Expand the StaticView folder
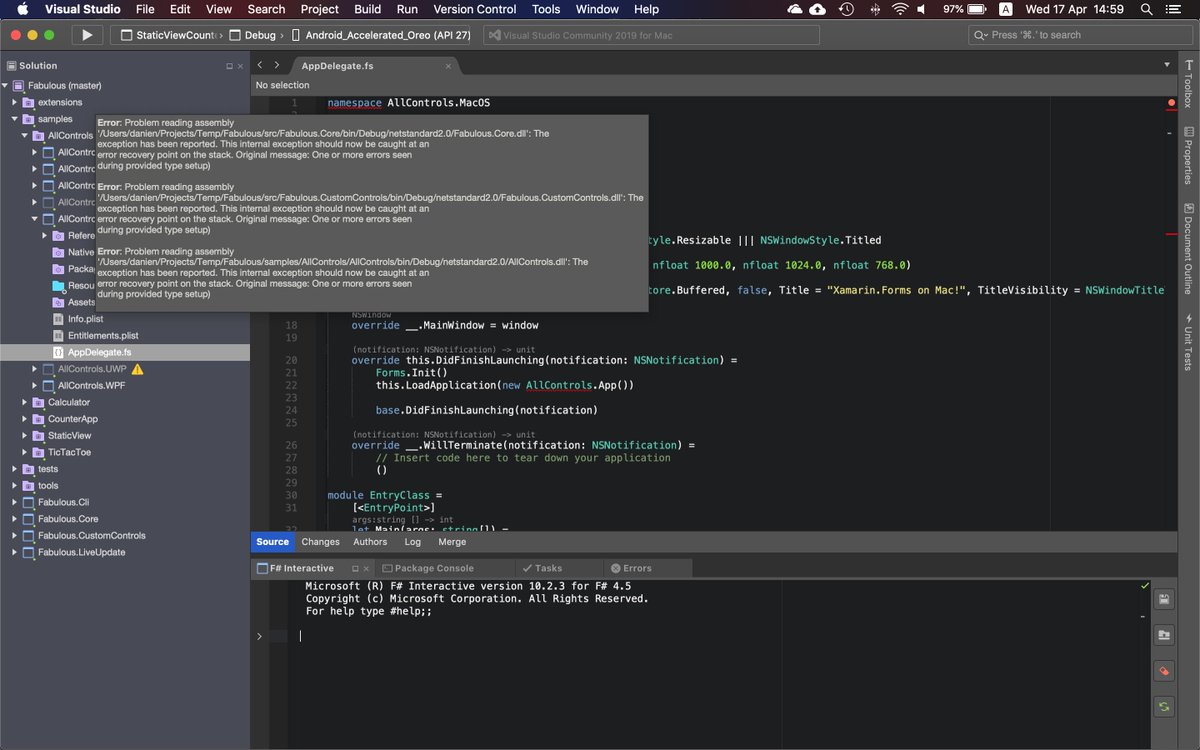This screenshot has width=1200, height=750. [x=25, y=435]
